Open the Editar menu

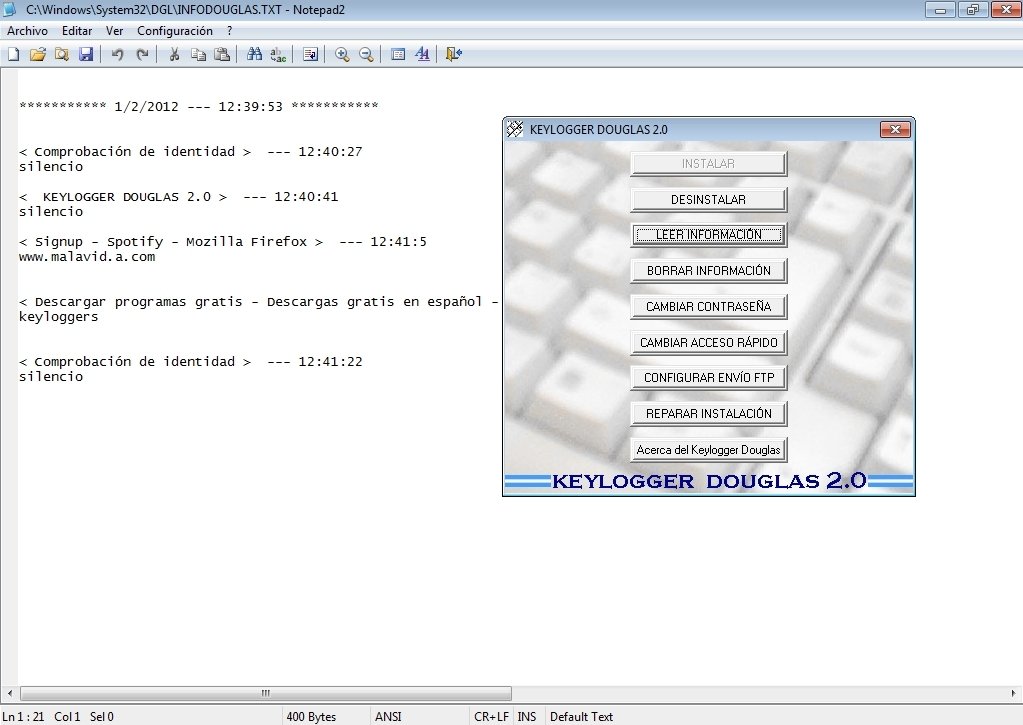click(77, 31)
